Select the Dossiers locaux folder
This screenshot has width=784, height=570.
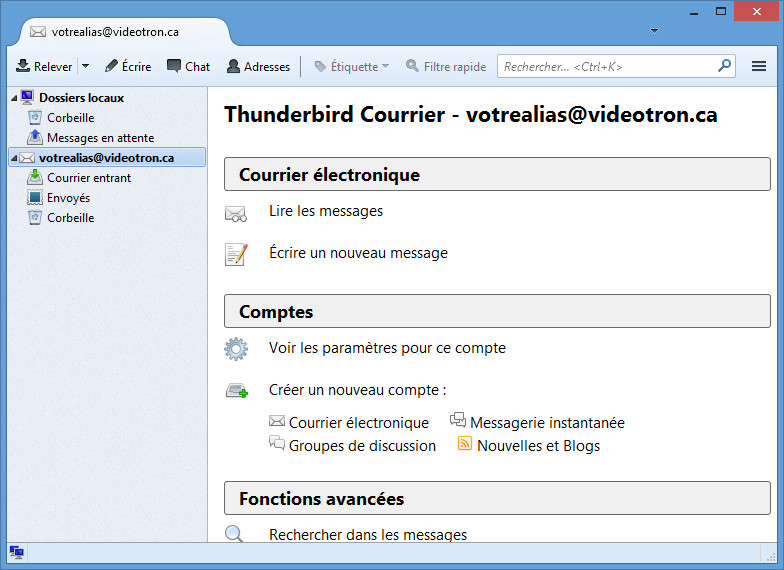tap(82, 98)
